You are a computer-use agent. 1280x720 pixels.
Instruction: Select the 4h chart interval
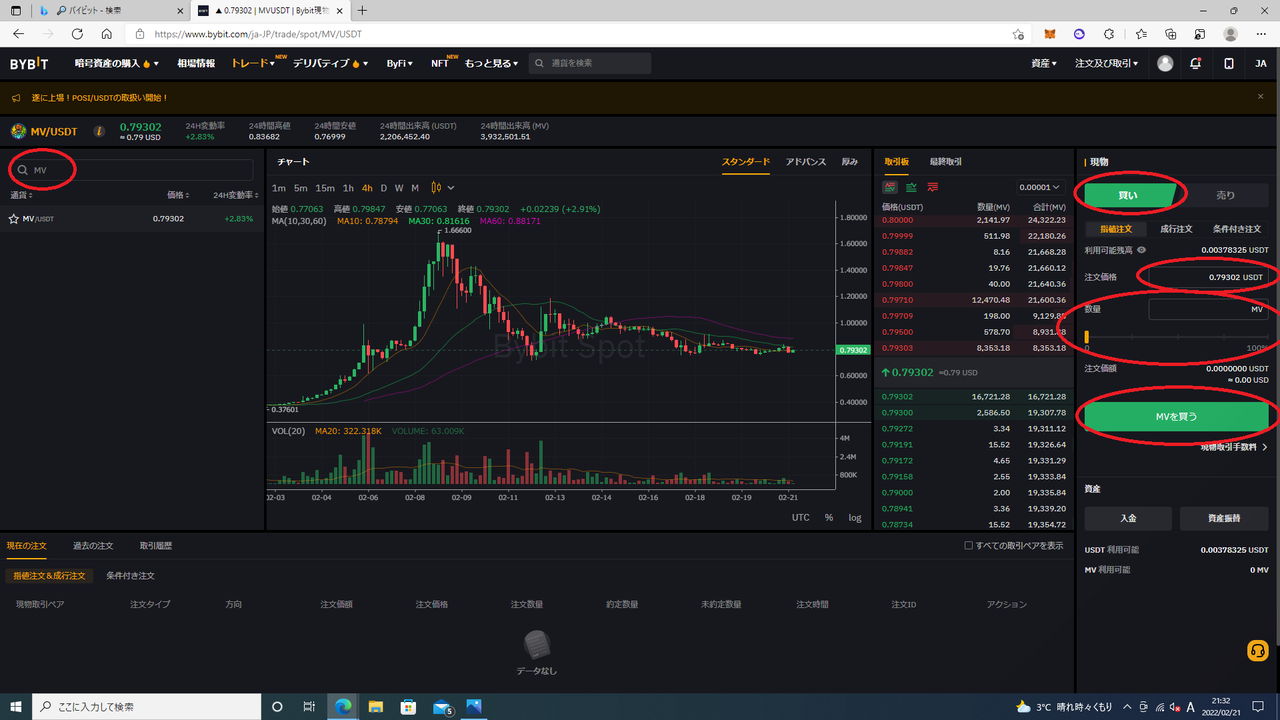[x=367, y=188]
